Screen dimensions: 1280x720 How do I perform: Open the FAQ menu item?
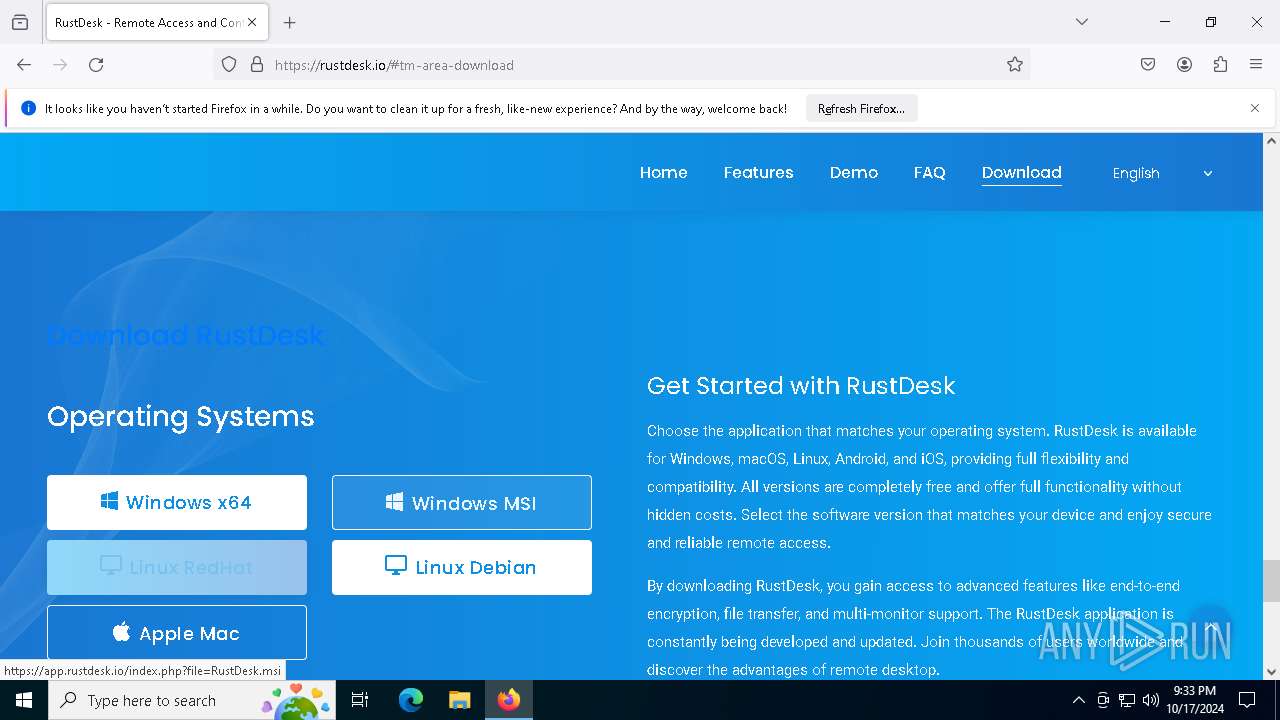[930, 173]
